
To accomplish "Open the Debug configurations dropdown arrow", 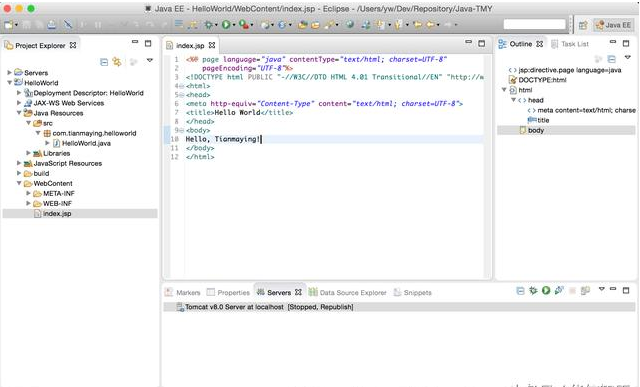I will tap(216, 25).
